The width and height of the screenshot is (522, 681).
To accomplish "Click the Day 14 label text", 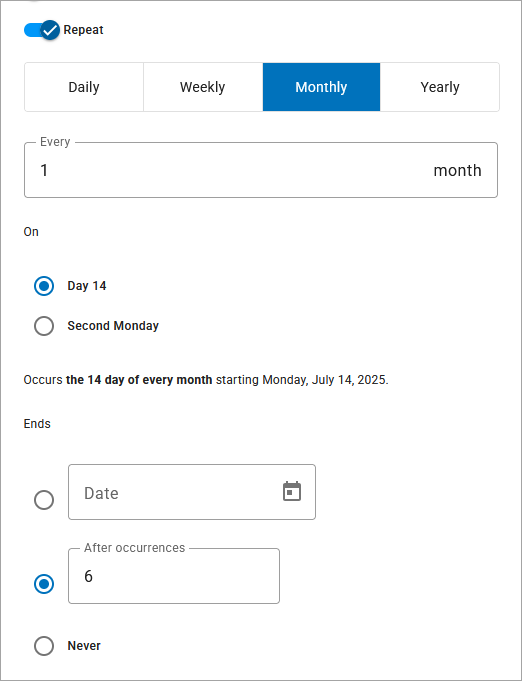I will point(87,286).
